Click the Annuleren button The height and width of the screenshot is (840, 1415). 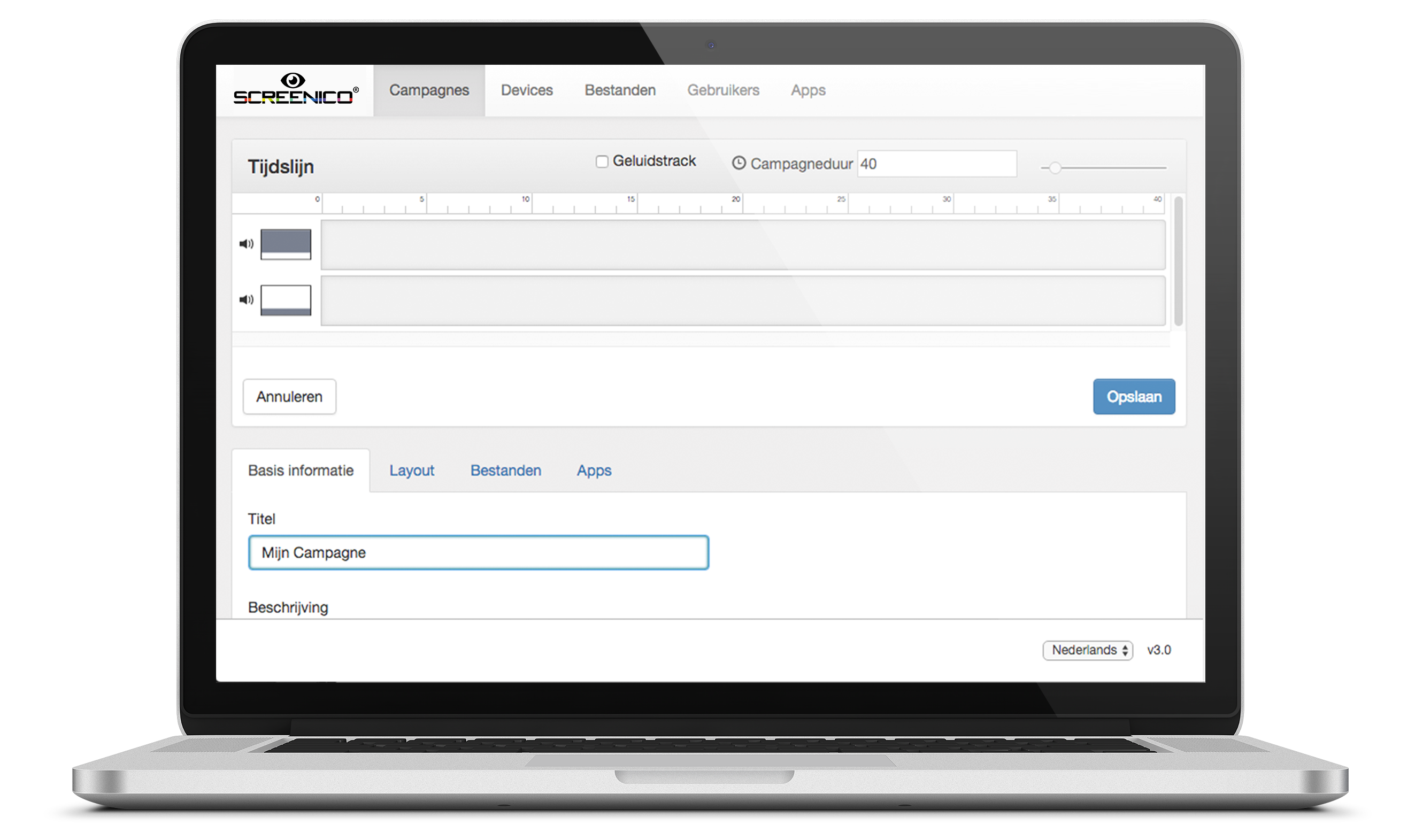(289, 397)
